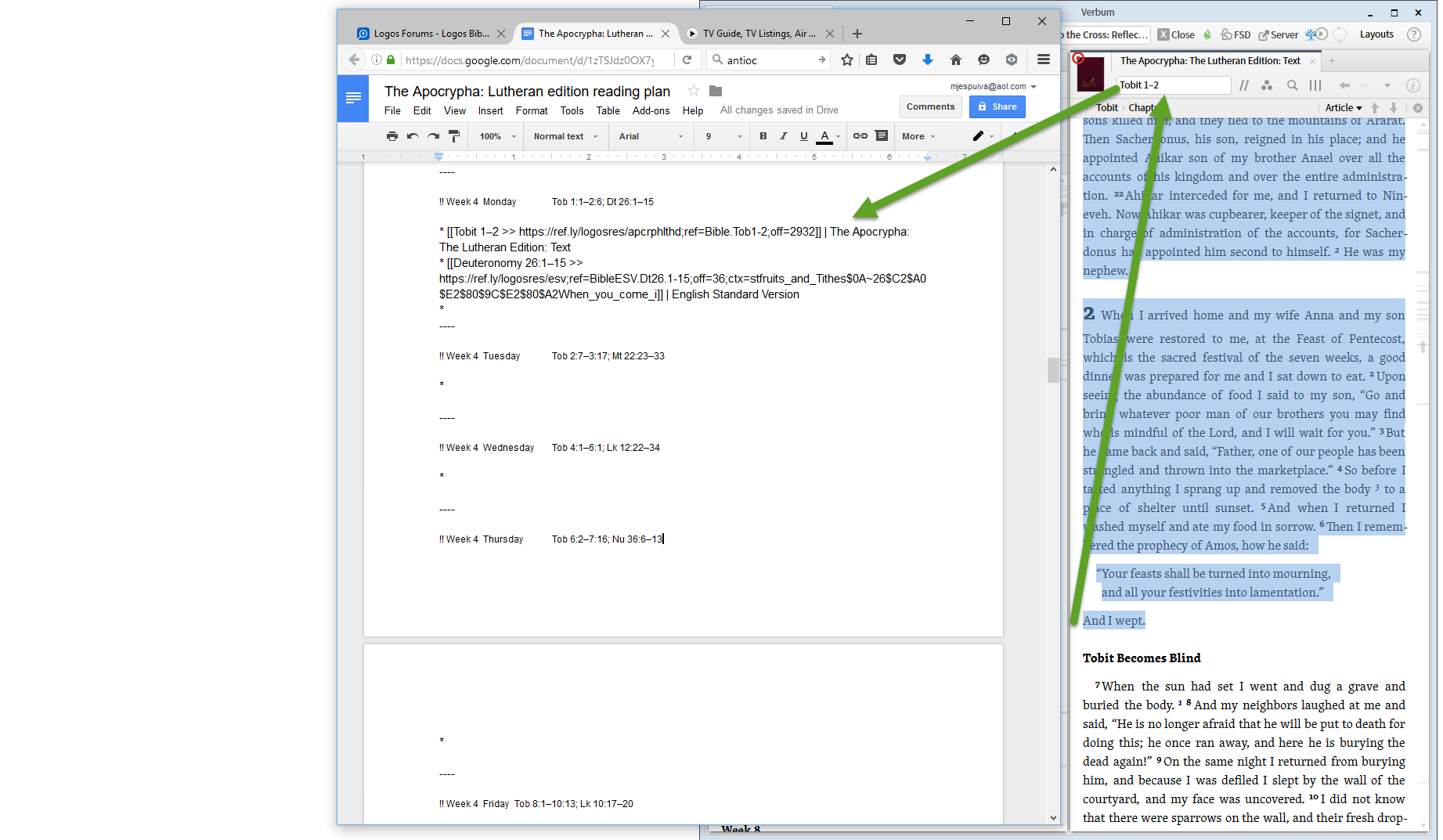Open the File menu
Viewport: 1443px width, 840px height.
click(x=393, y=110)
